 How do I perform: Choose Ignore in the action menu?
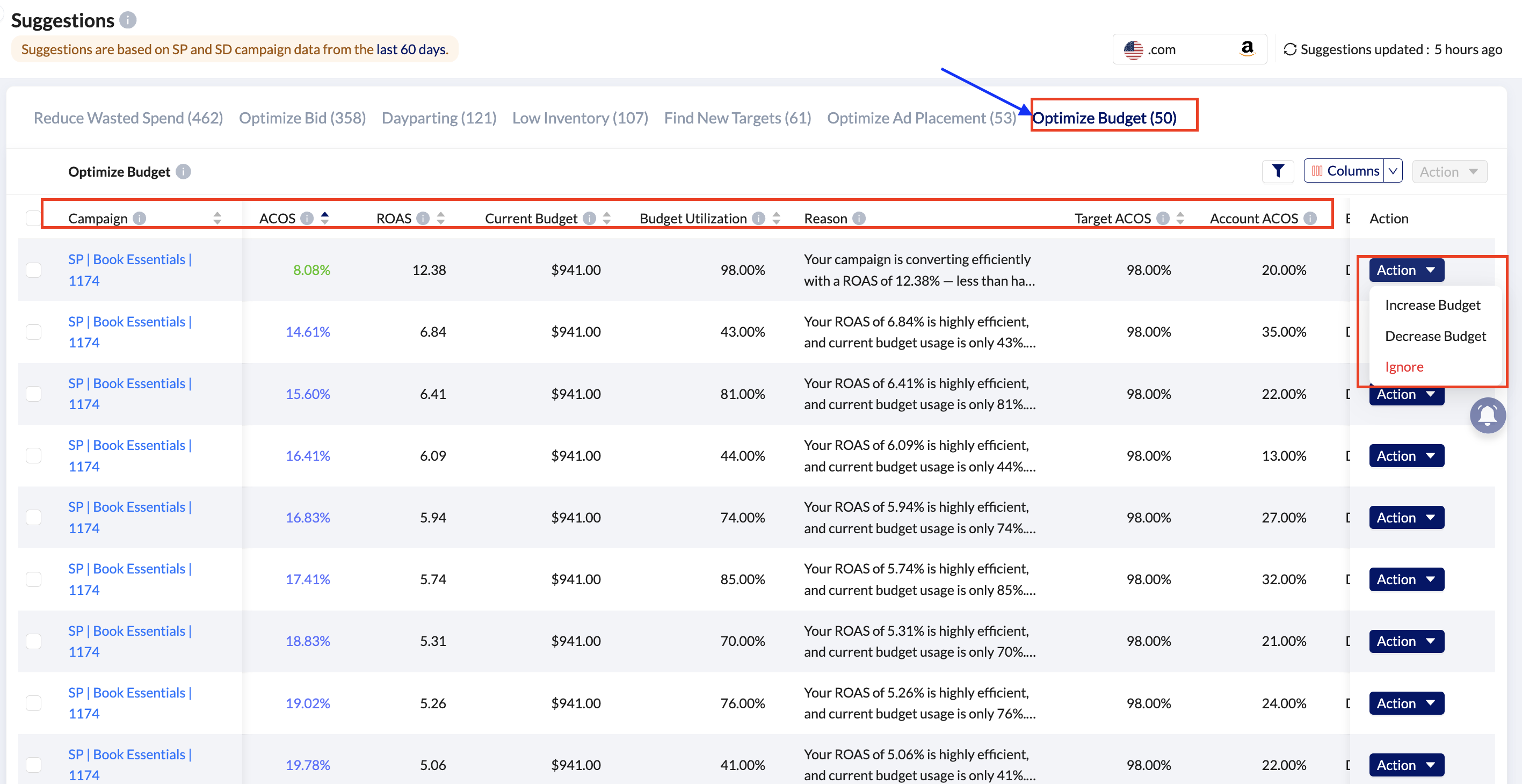[1404, 367]
